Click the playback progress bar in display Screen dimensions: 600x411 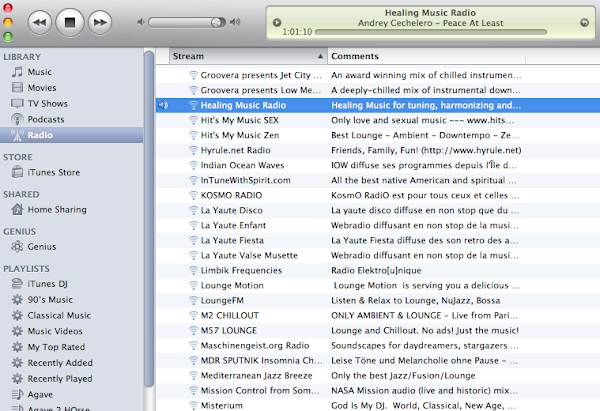431,32
